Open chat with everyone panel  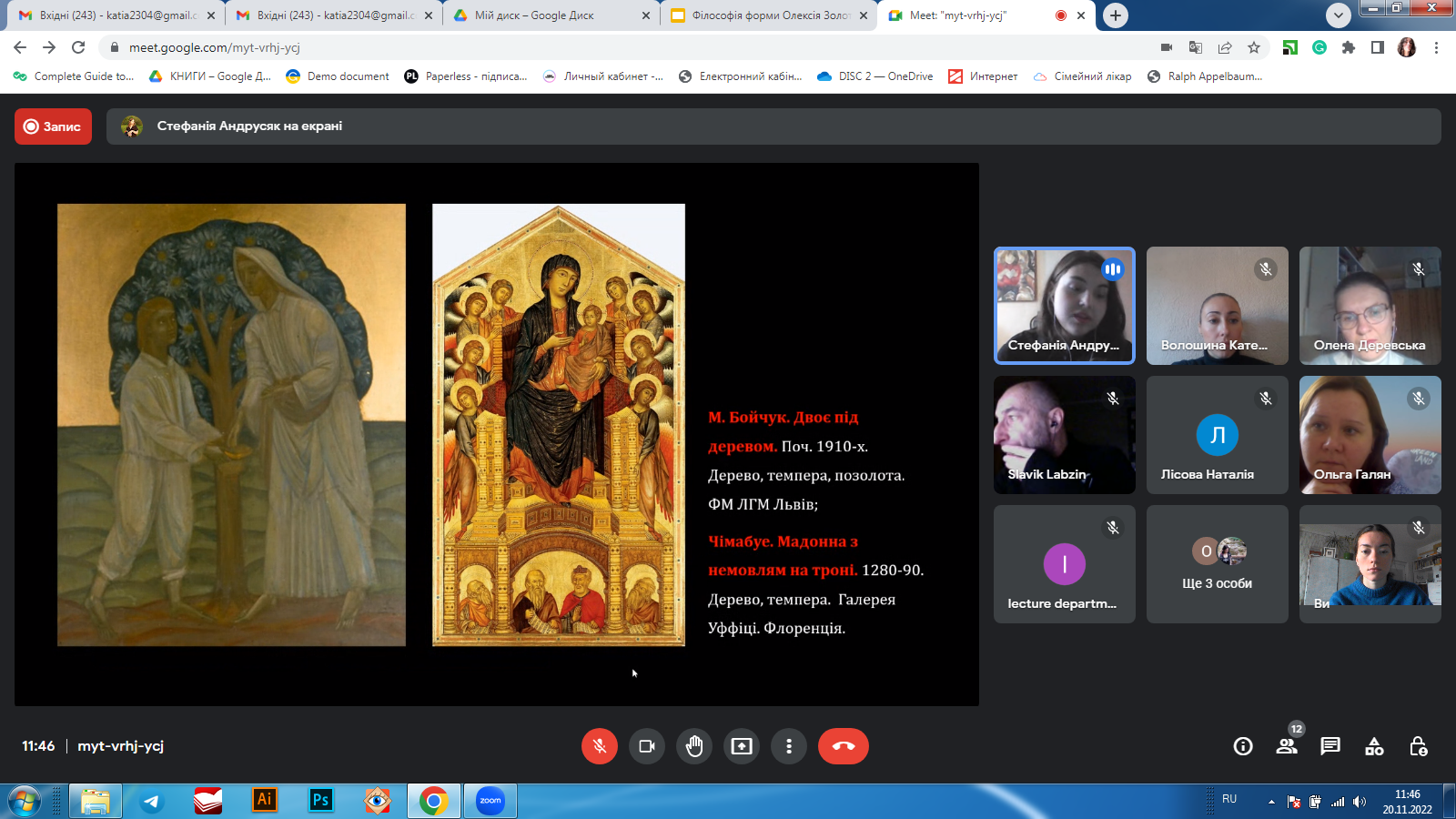coord(1330,746)
